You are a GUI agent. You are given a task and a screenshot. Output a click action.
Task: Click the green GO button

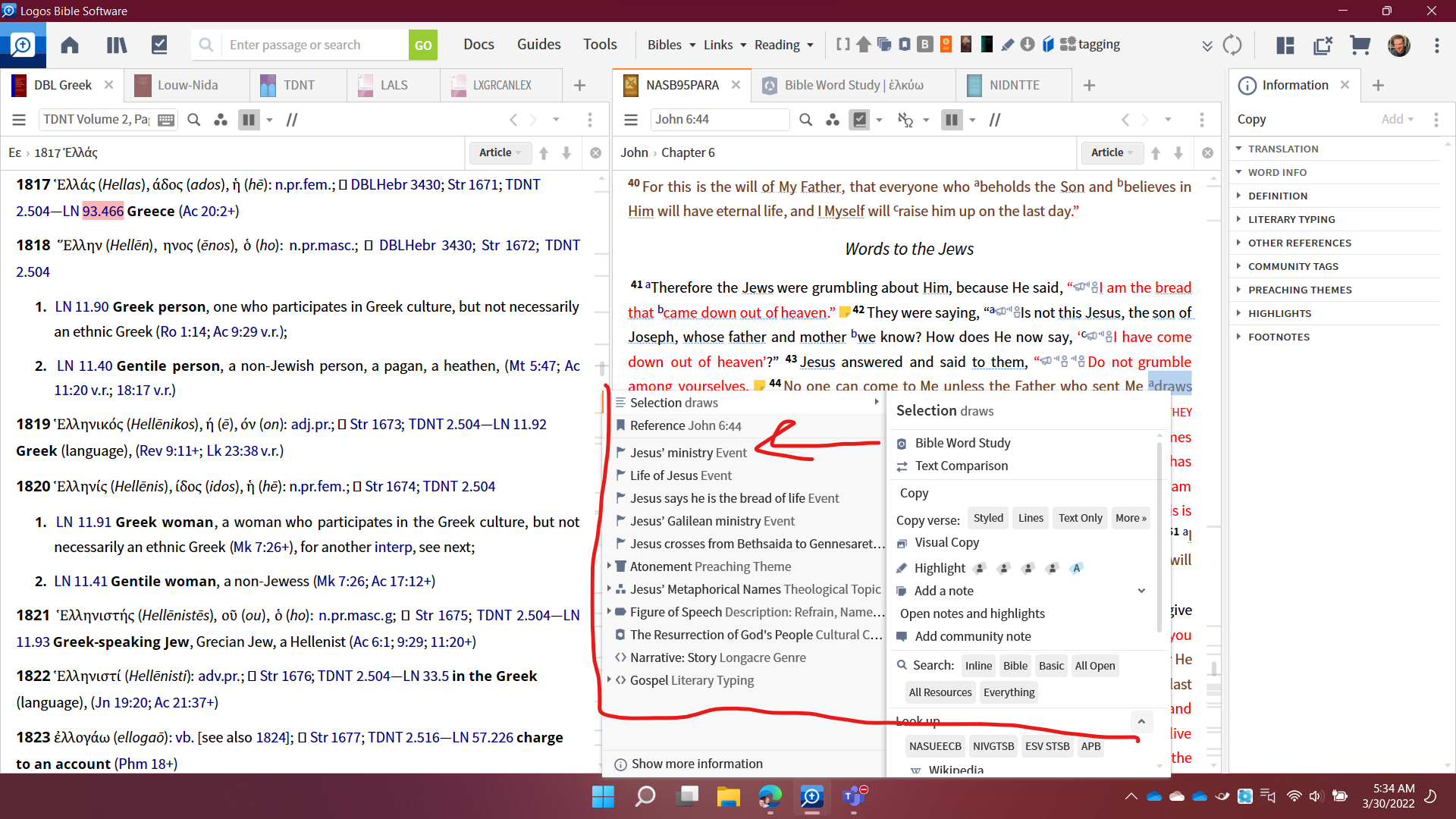point(423,45)
